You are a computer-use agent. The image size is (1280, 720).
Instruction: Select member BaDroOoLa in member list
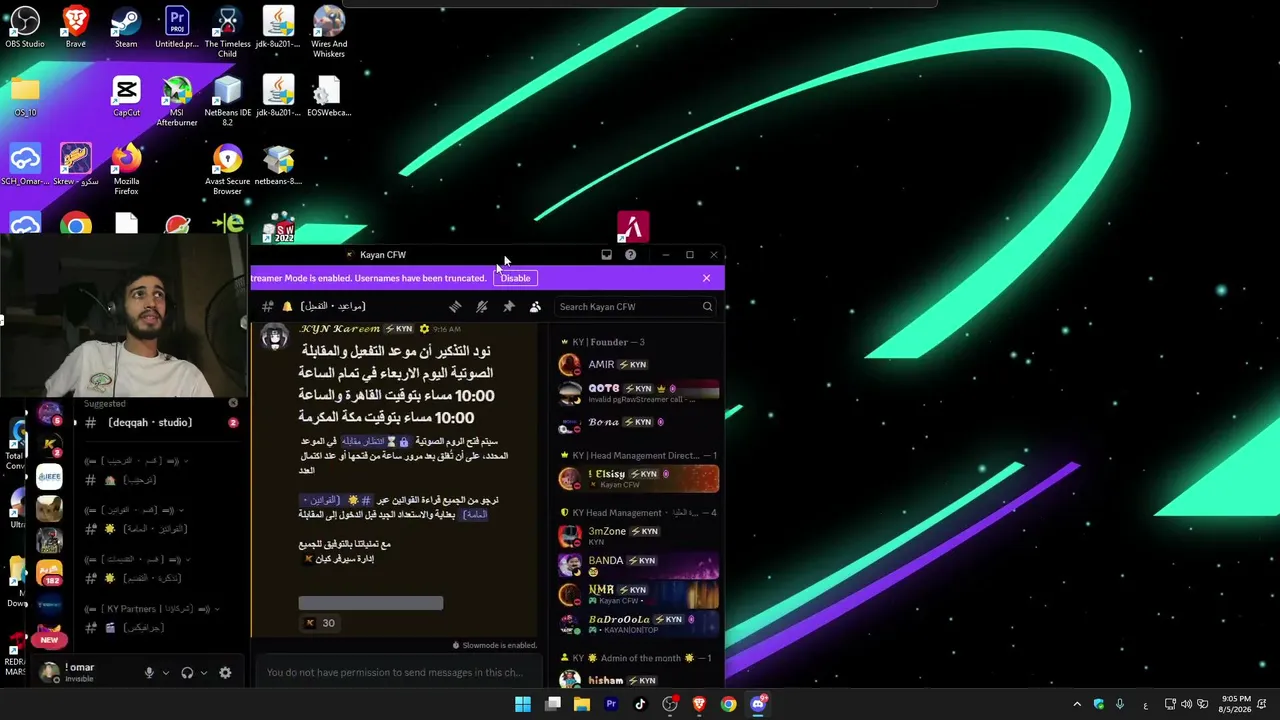pyautogui.click(x=638, y=624)
